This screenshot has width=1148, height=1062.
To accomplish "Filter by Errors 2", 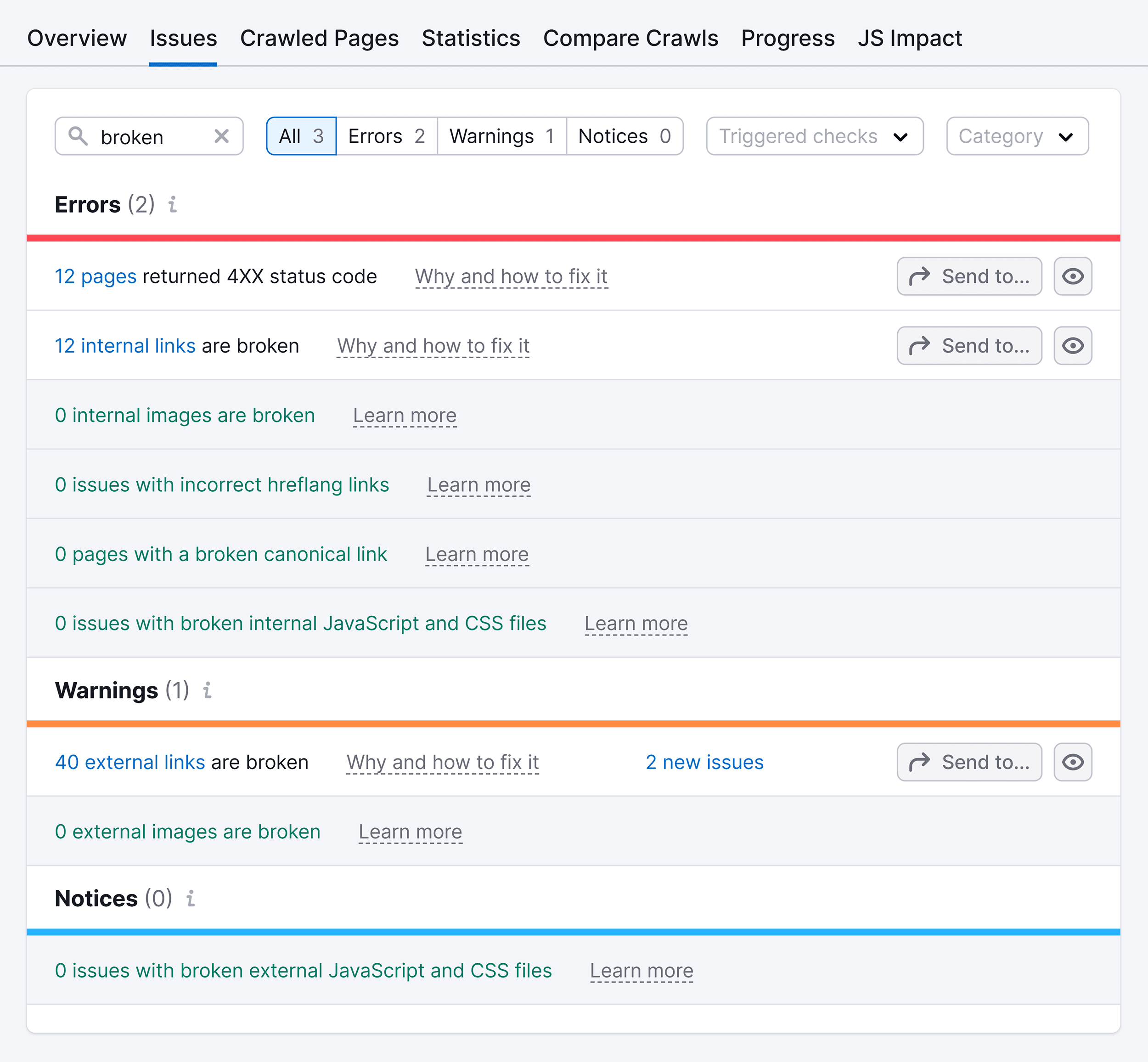I will pos(387,136).
